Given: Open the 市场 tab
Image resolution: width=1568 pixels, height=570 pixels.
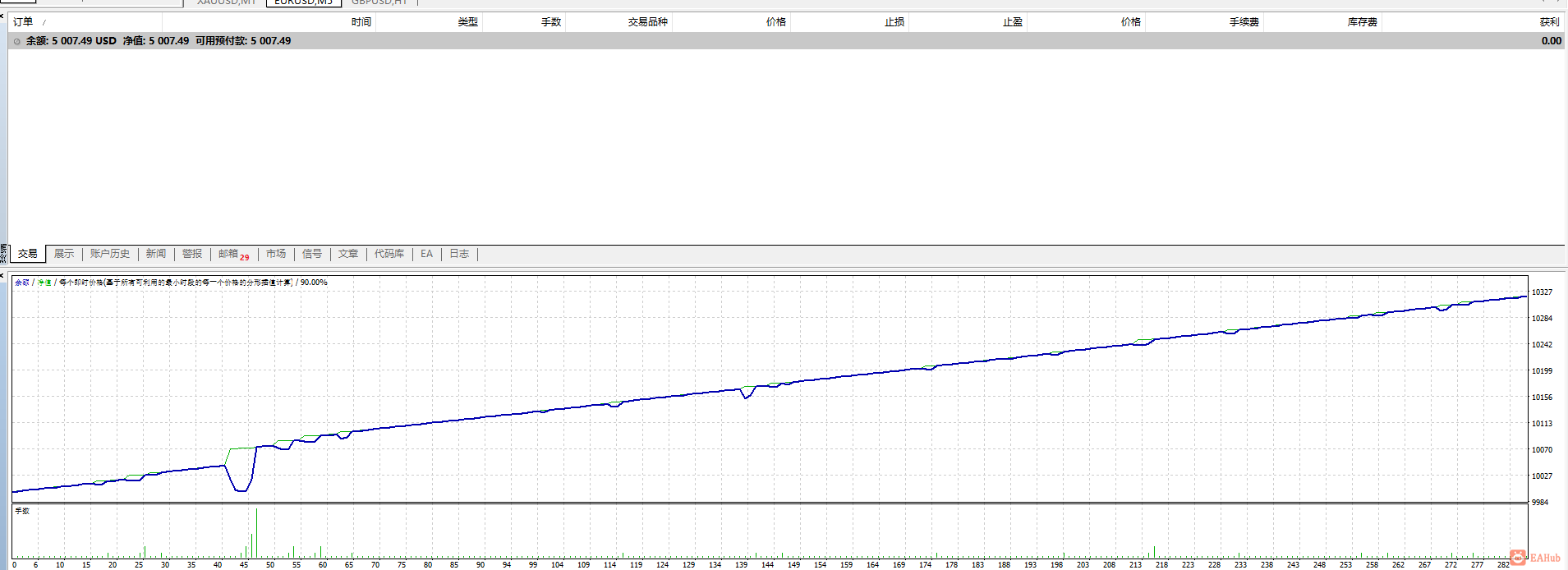Looking at the screenshot, I should [276, 254].
